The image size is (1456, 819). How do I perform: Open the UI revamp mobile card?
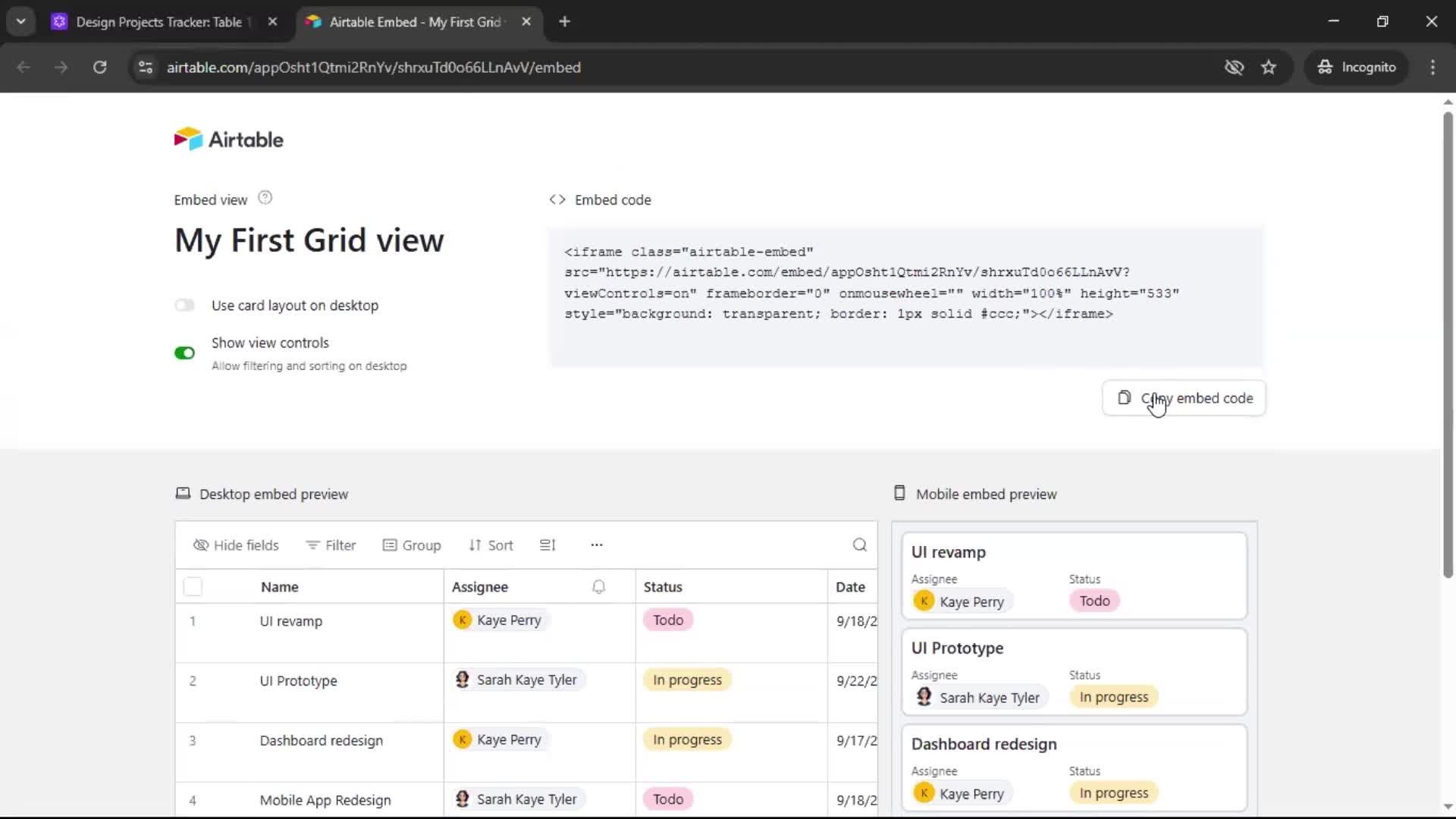point(1074,576)
